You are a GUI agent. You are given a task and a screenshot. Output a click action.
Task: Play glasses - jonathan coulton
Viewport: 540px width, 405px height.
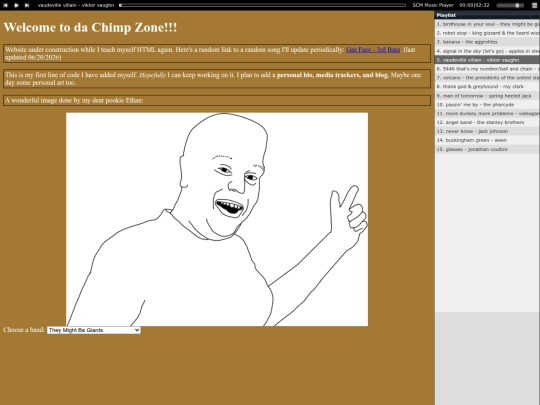(x=487, y=149)
